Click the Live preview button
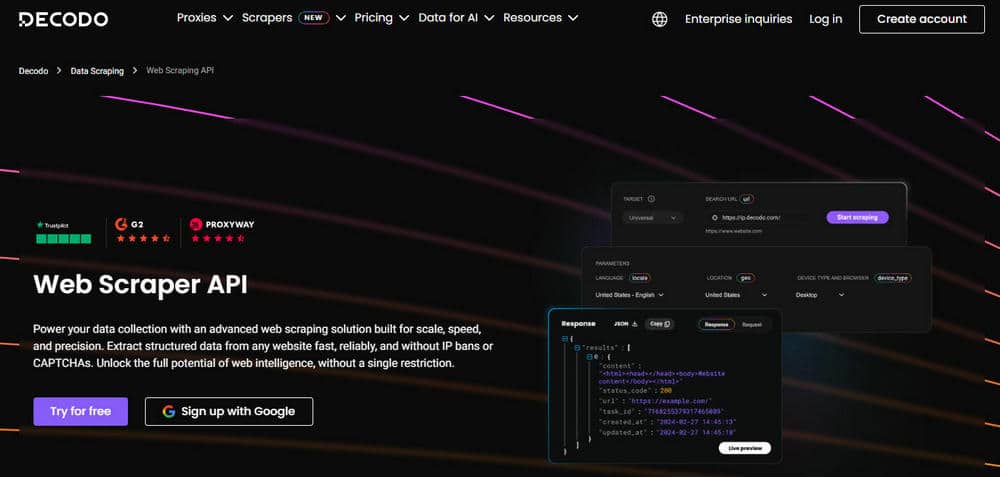 [x=745, y=448]
